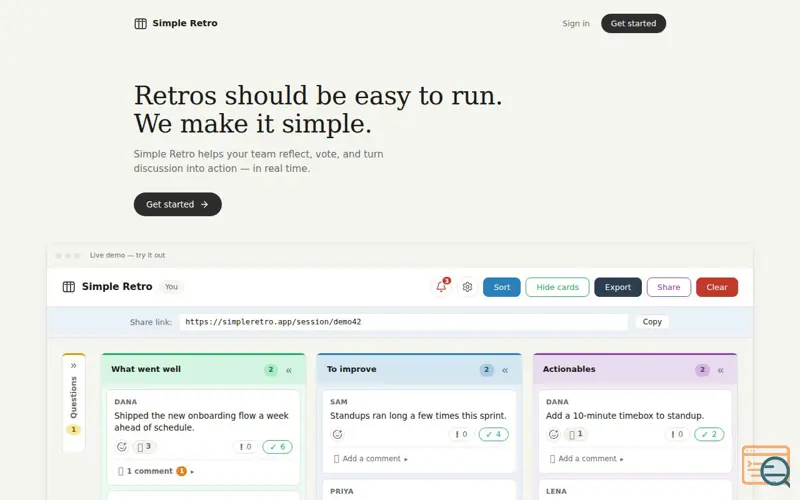Copy the share link
Image resolution: width=800 pixels, height=500 pixels.
pos(652,322)
